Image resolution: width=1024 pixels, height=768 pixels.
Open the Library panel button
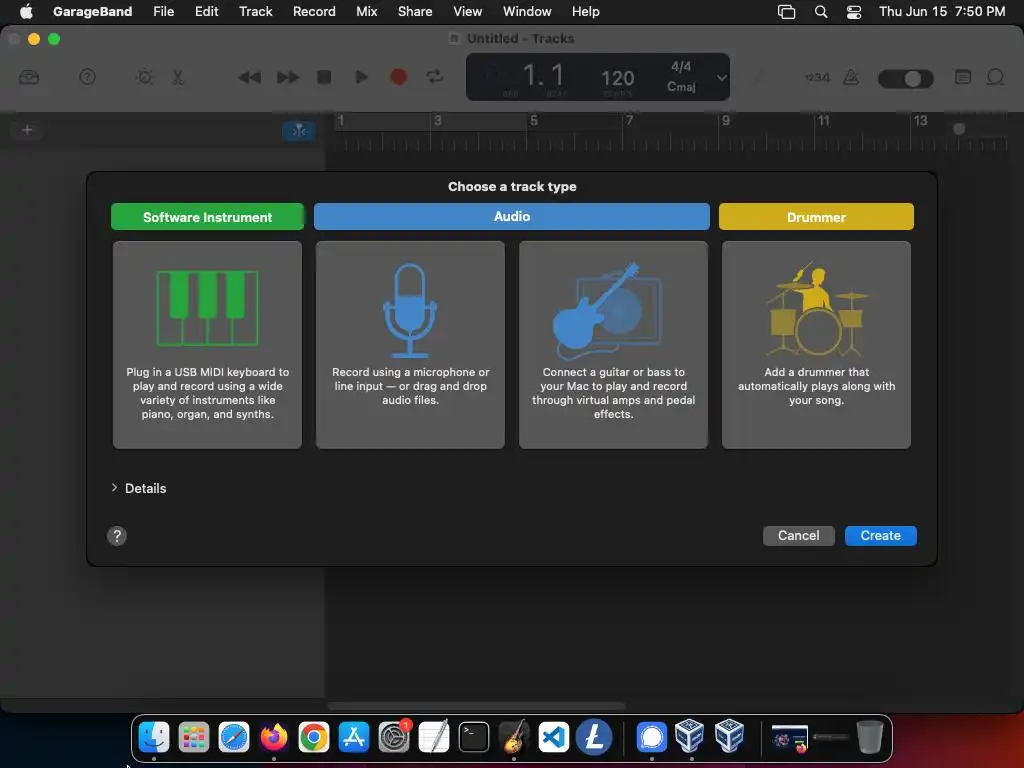pyautogui.click(x=29, y=77)
